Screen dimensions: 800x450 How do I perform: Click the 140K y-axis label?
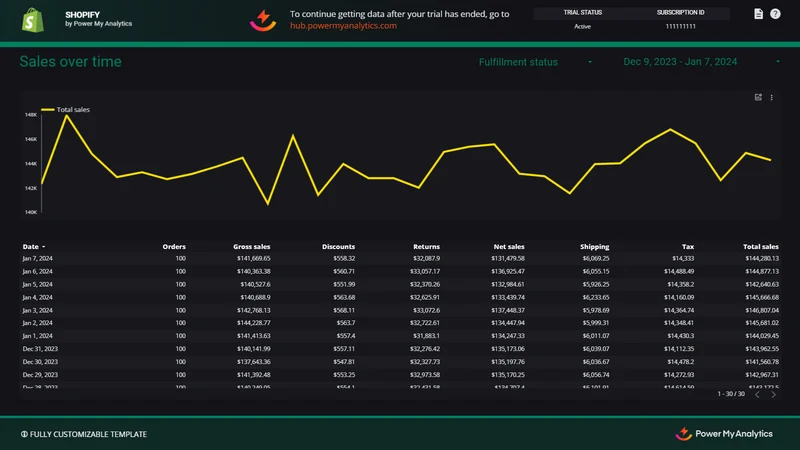click(31, 212)
